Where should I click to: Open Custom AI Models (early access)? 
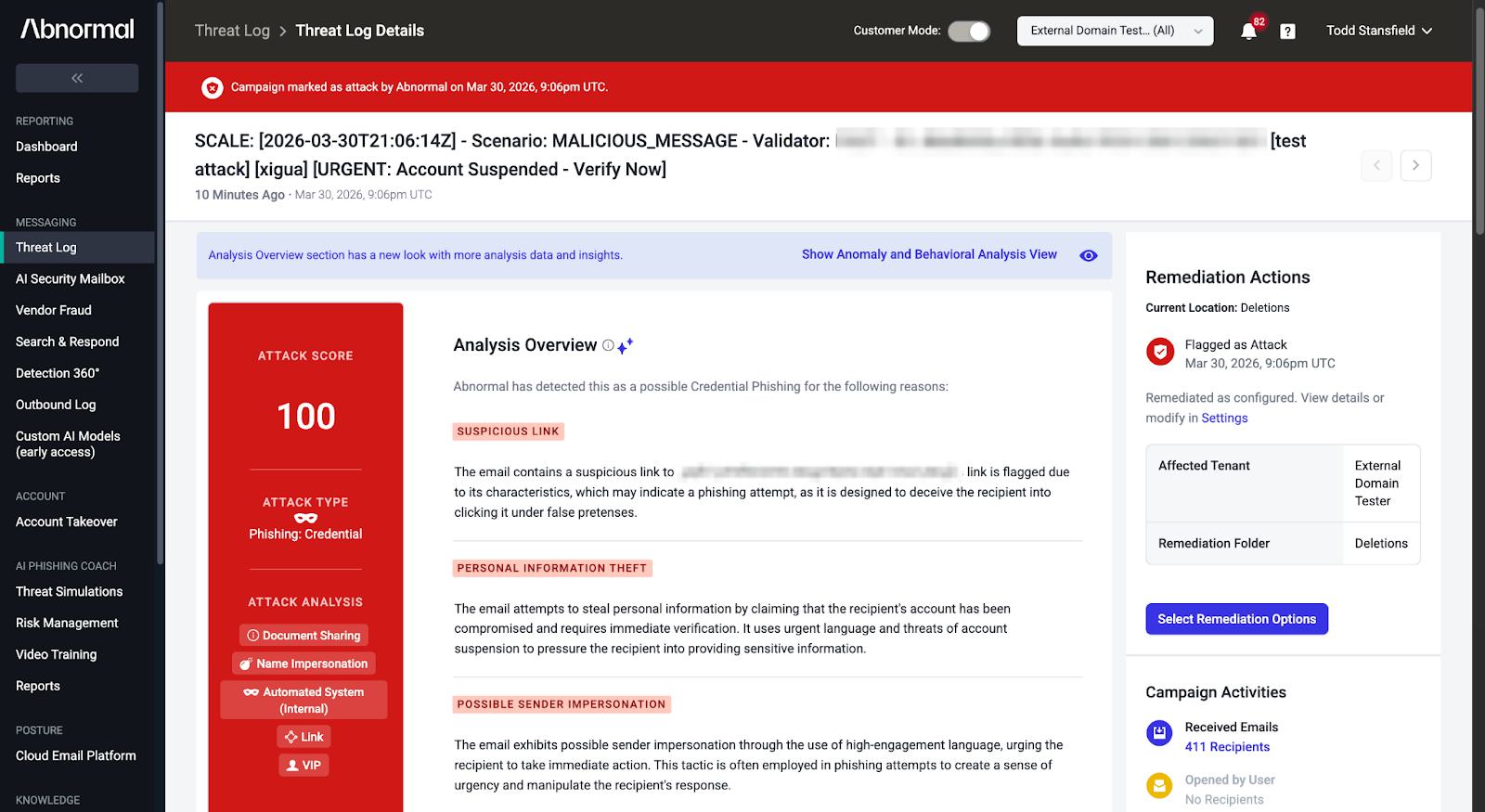click(68, 444)
